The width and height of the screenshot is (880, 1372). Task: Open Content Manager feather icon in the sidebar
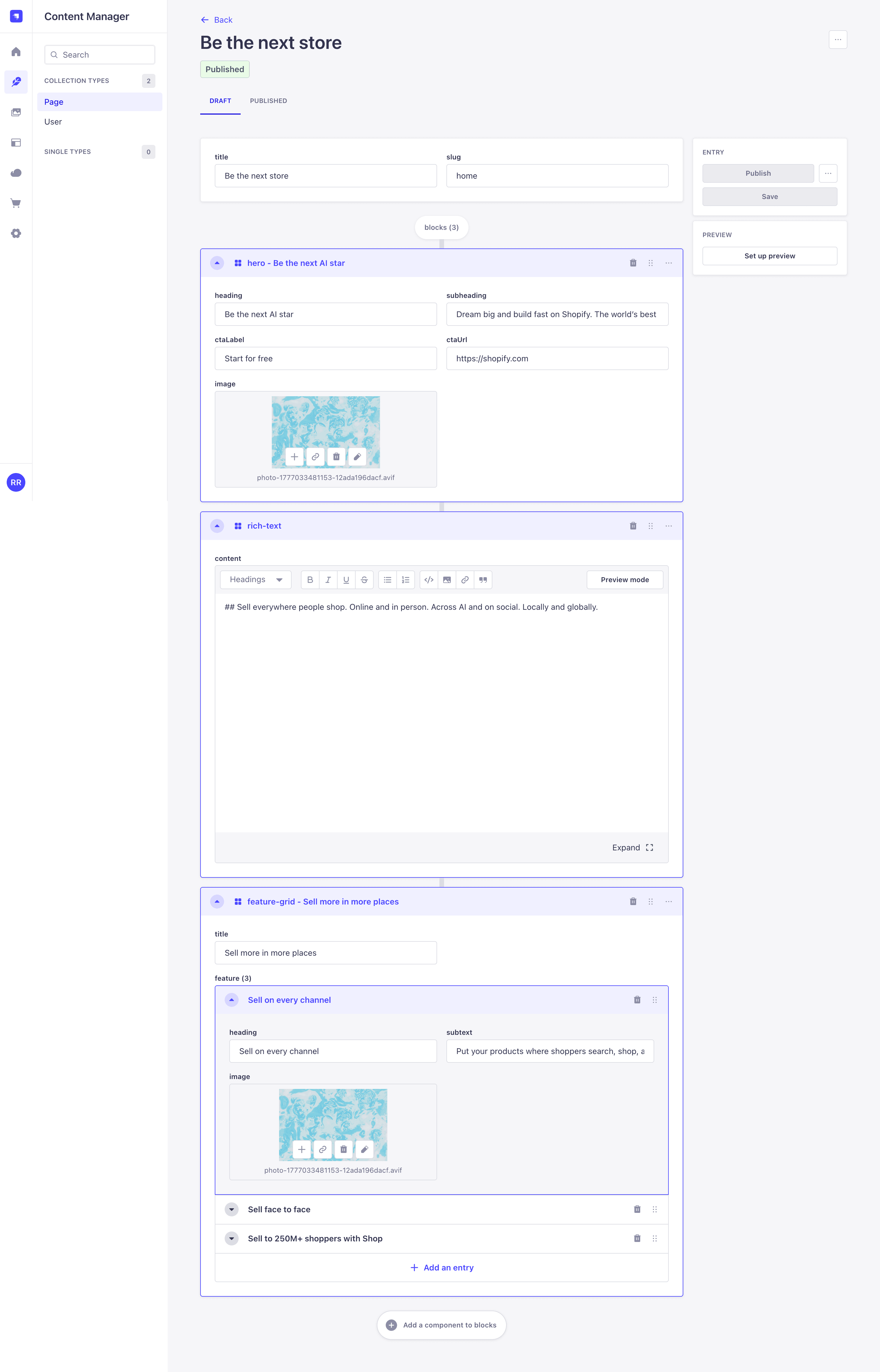tap(16, 82)
